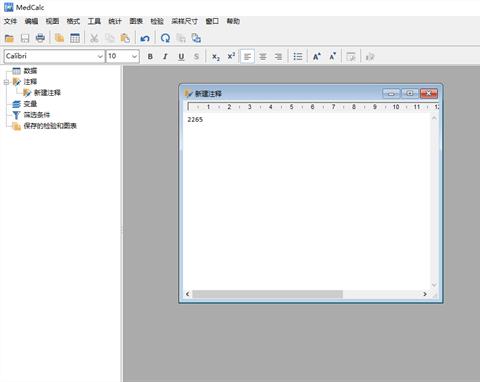Click the paste clipboard icon
The height and width of the screenshot is (382, 480).
pyautogui.click(x=125, y=38)
